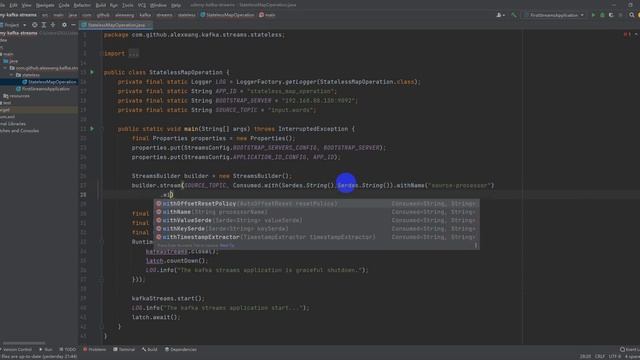Click the Next Tip link in the completion popup
Screen dimensions: 640x360
pyautogui.click(x=227, y=246)
